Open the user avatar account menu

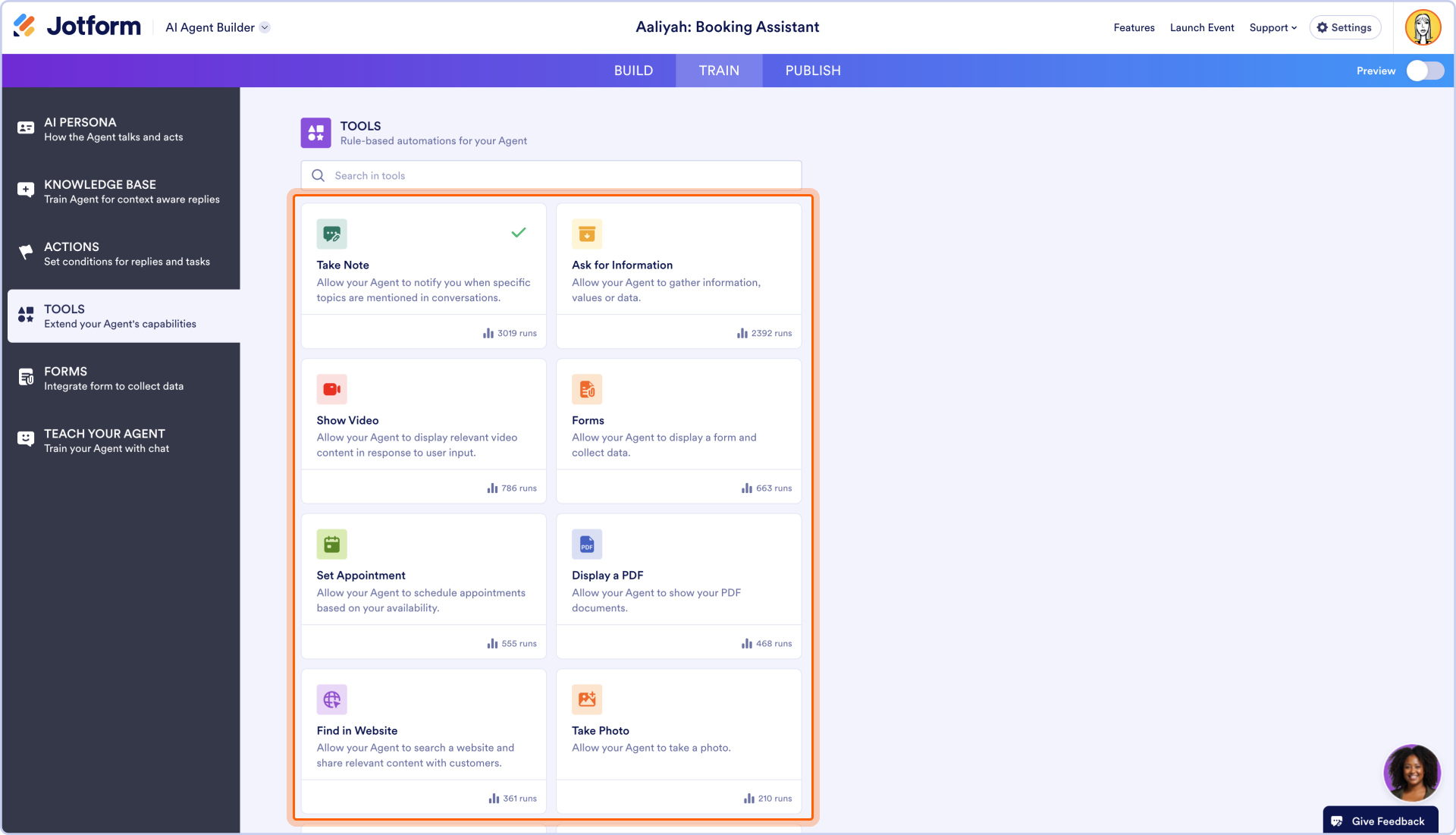(1423, 27)
